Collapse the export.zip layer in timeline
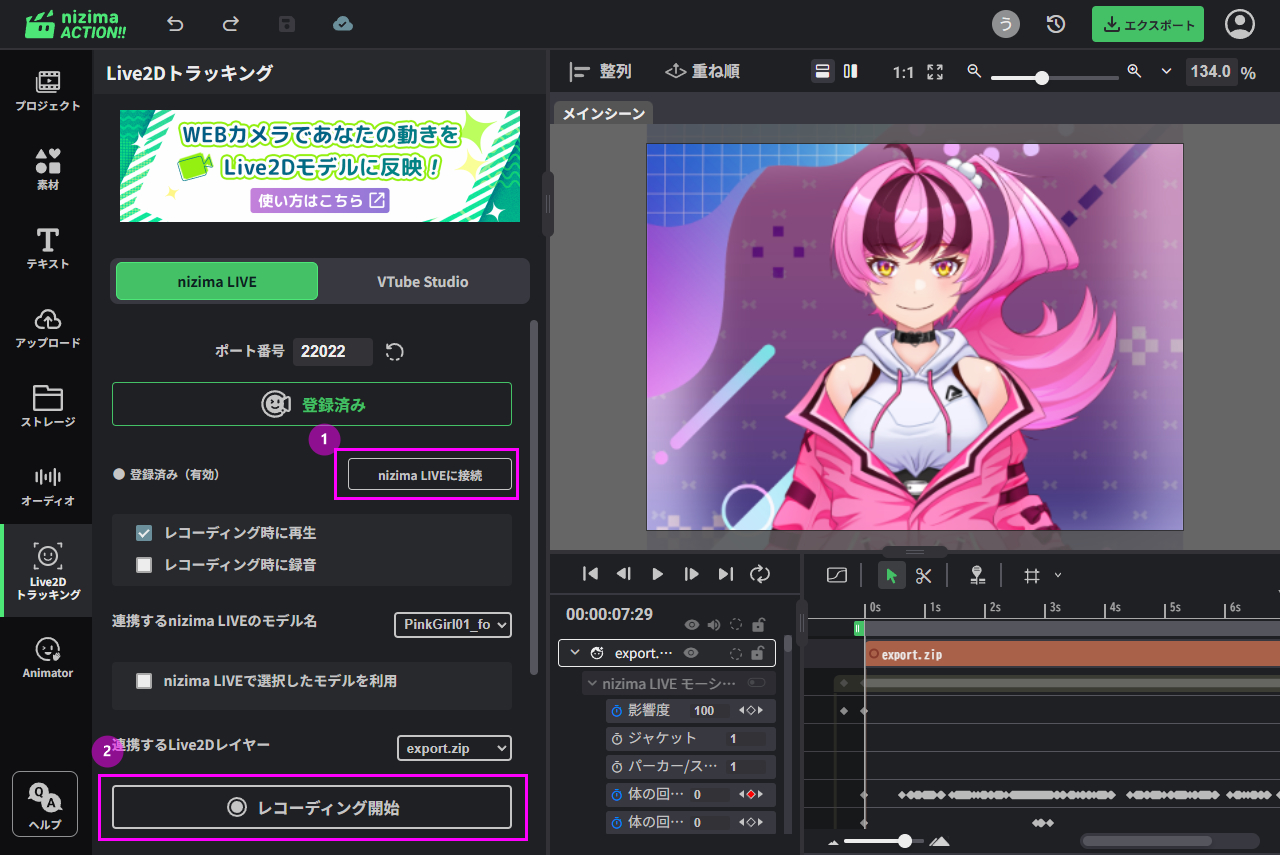This screenshot has height=855, width=1280. point(575,653)
